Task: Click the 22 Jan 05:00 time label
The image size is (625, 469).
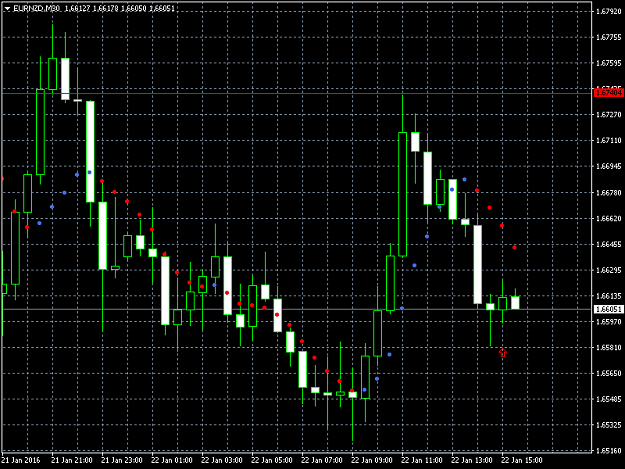Action: pos(272,460)
